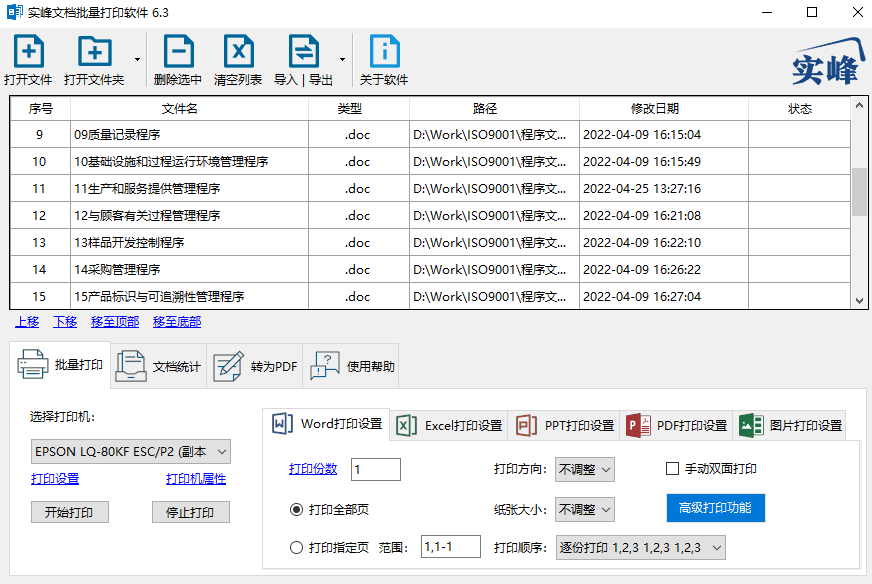Screen dimensions: 872x584
Task: Open the 使用帮助 tab
Action: pyautogui.click(x=351, y=367)
